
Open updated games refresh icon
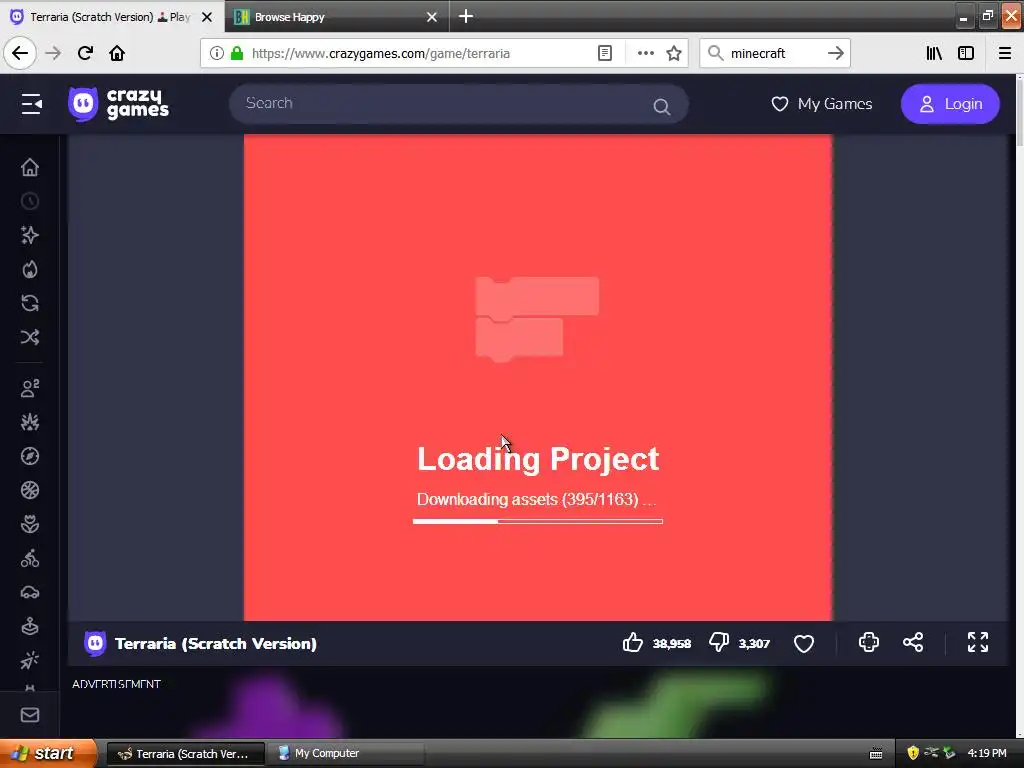point(30,303)
